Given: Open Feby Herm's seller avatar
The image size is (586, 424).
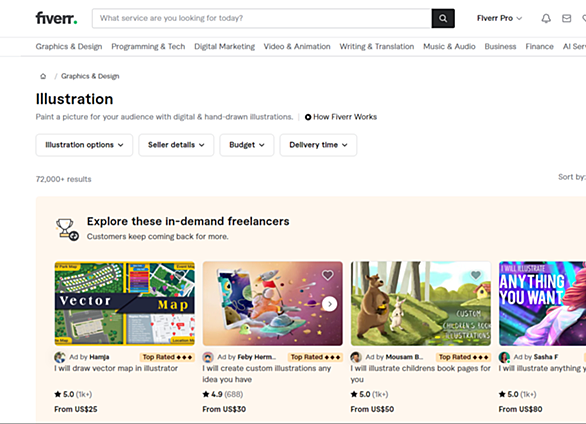Looking at the screenshot, I should coord(208,357).
